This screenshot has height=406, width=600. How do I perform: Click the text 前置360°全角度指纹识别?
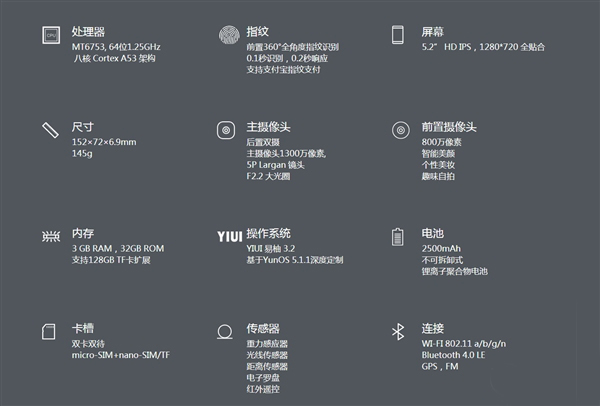293,47
